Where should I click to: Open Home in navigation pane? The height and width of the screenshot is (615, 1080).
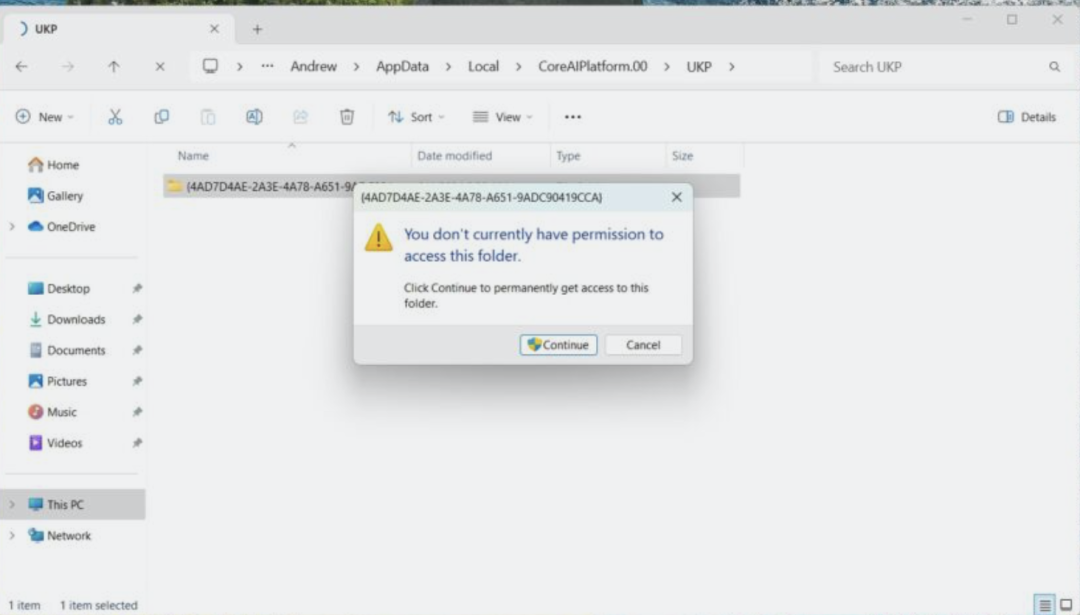point(53,165)
